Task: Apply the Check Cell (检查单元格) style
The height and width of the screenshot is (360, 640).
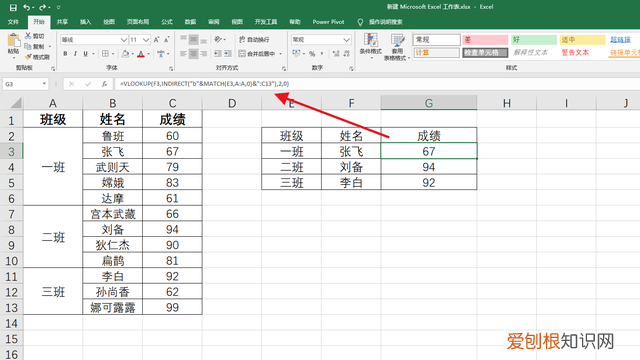Action: point(485,53)
